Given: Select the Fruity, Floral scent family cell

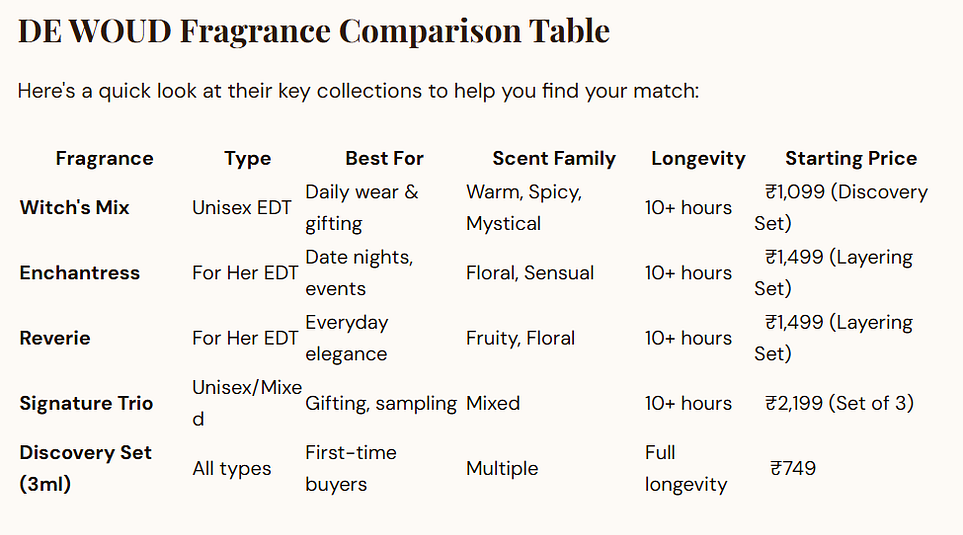Looking at the screenshot, I should pyautogui.click(x=520, y=338).
